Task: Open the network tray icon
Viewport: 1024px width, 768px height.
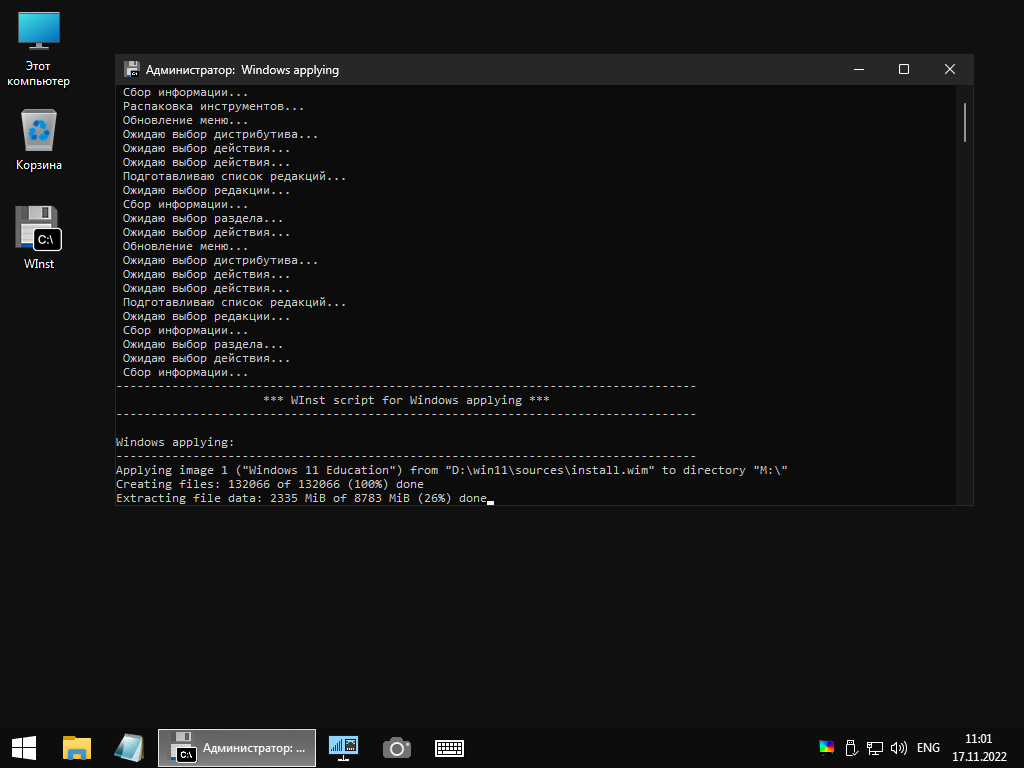Action: click(874, 748)
